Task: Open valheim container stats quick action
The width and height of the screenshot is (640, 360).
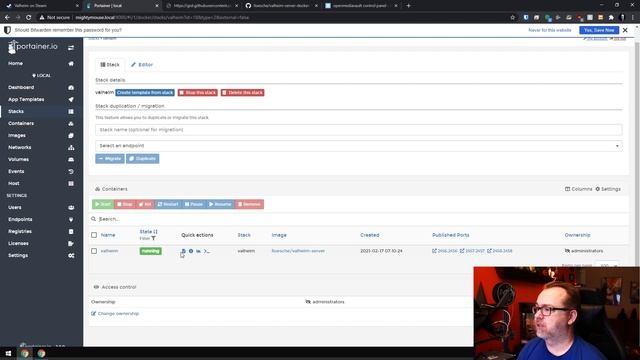Action: (198, 251)
